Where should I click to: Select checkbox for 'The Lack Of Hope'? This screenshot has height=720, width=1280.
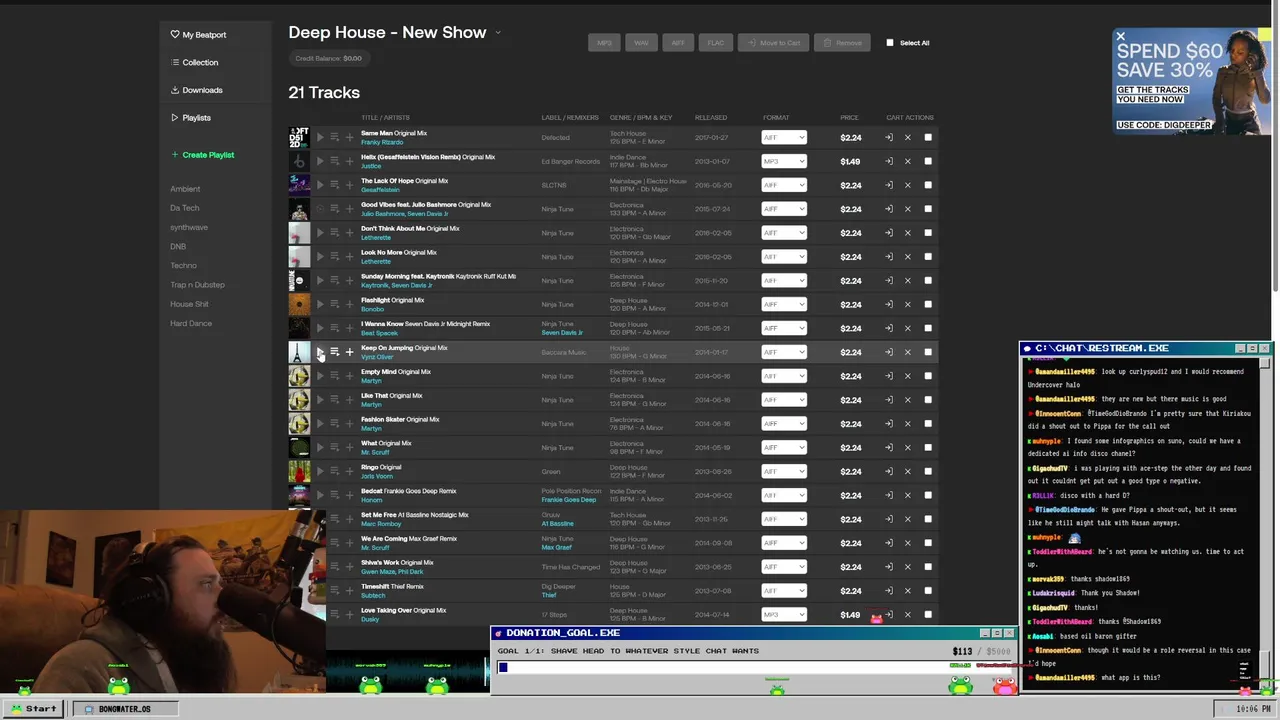click(928, 185)
